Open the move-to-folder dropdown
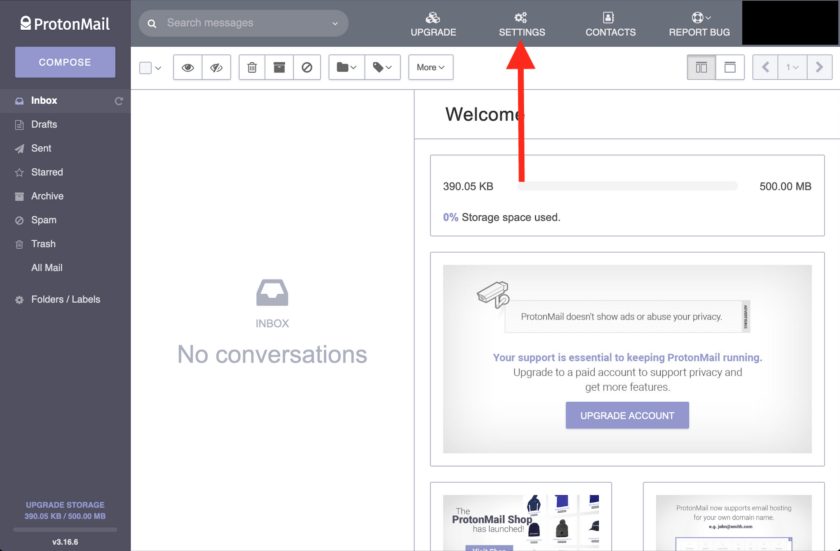The width and height of the screenshot is (840, 551). coord(347,67)
